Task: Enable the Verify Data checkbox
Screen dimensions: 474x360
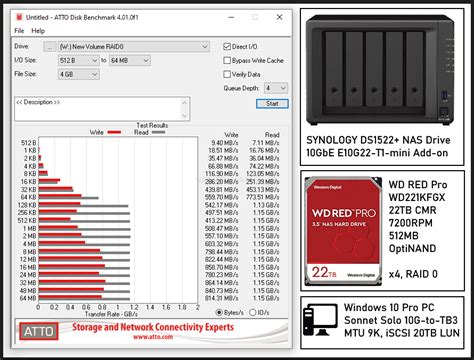Action: coord(227,74)
